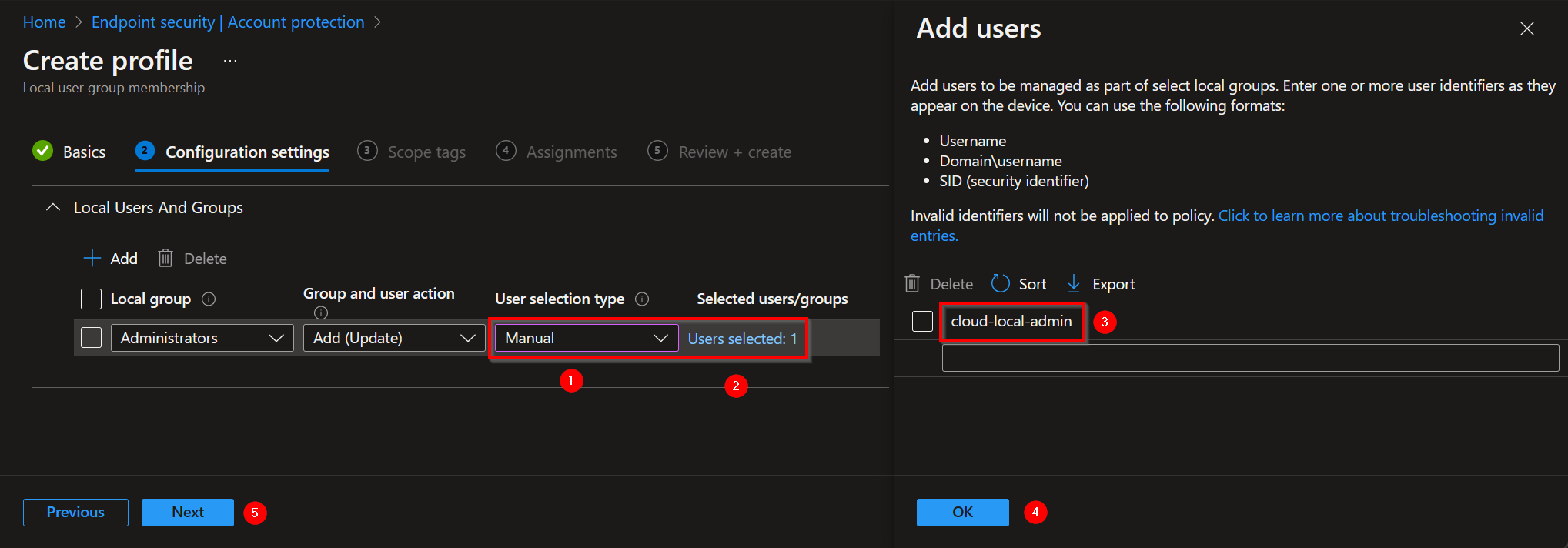1568x548 pixels.
Task: Open the ellipsis menu next to Create profile
Action: coord(230,61)
